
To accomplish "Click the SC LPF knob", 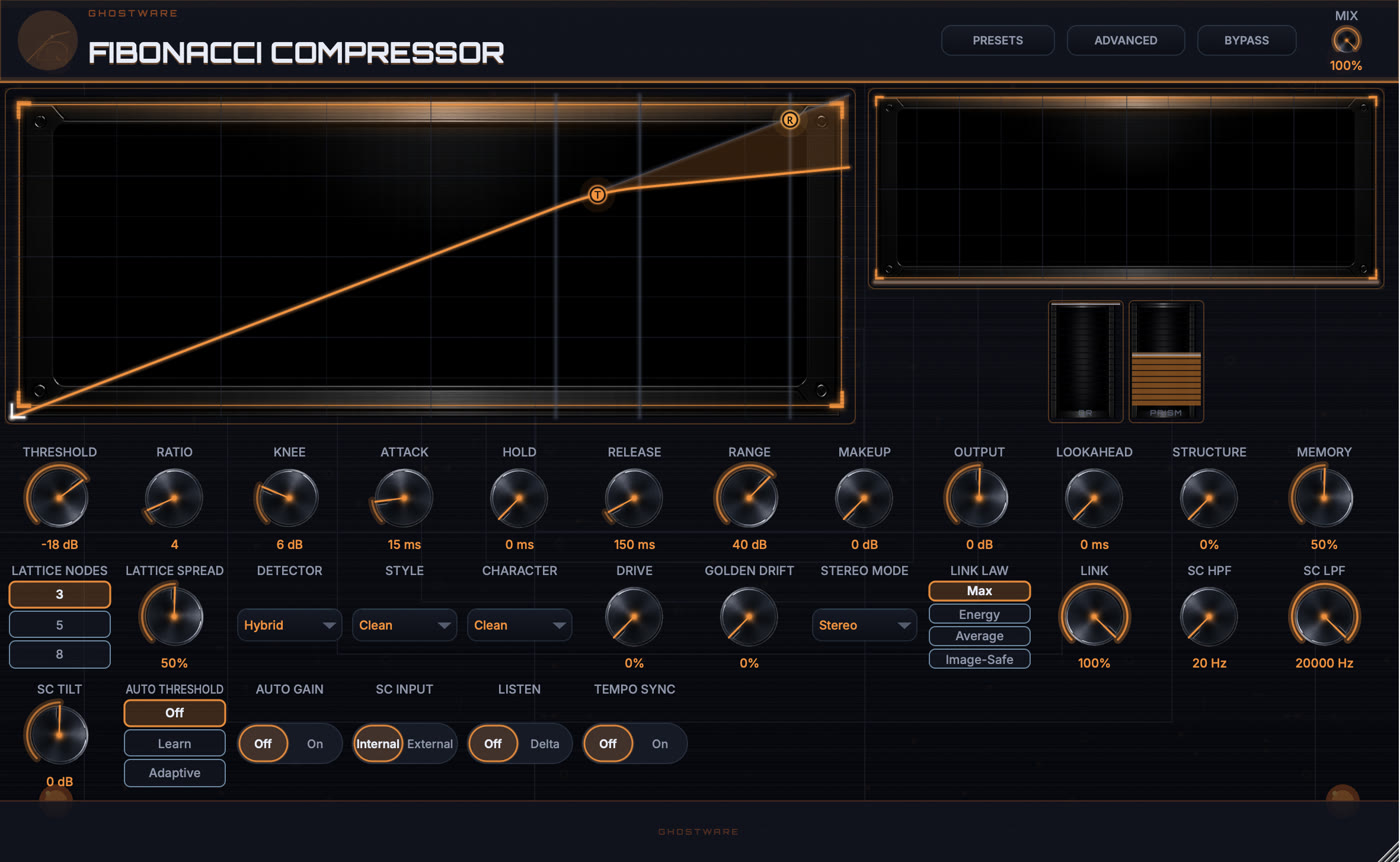I will pyautogui.click(x=1324, y=616).
